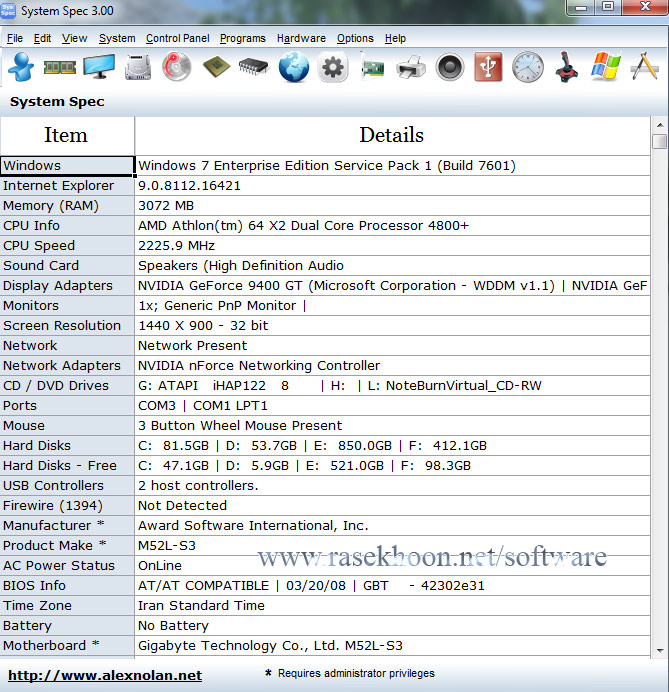The width and height of the screenshot is (669, 692).
Task: Select the Internet Explorer row label
Action: click(67, 186)
